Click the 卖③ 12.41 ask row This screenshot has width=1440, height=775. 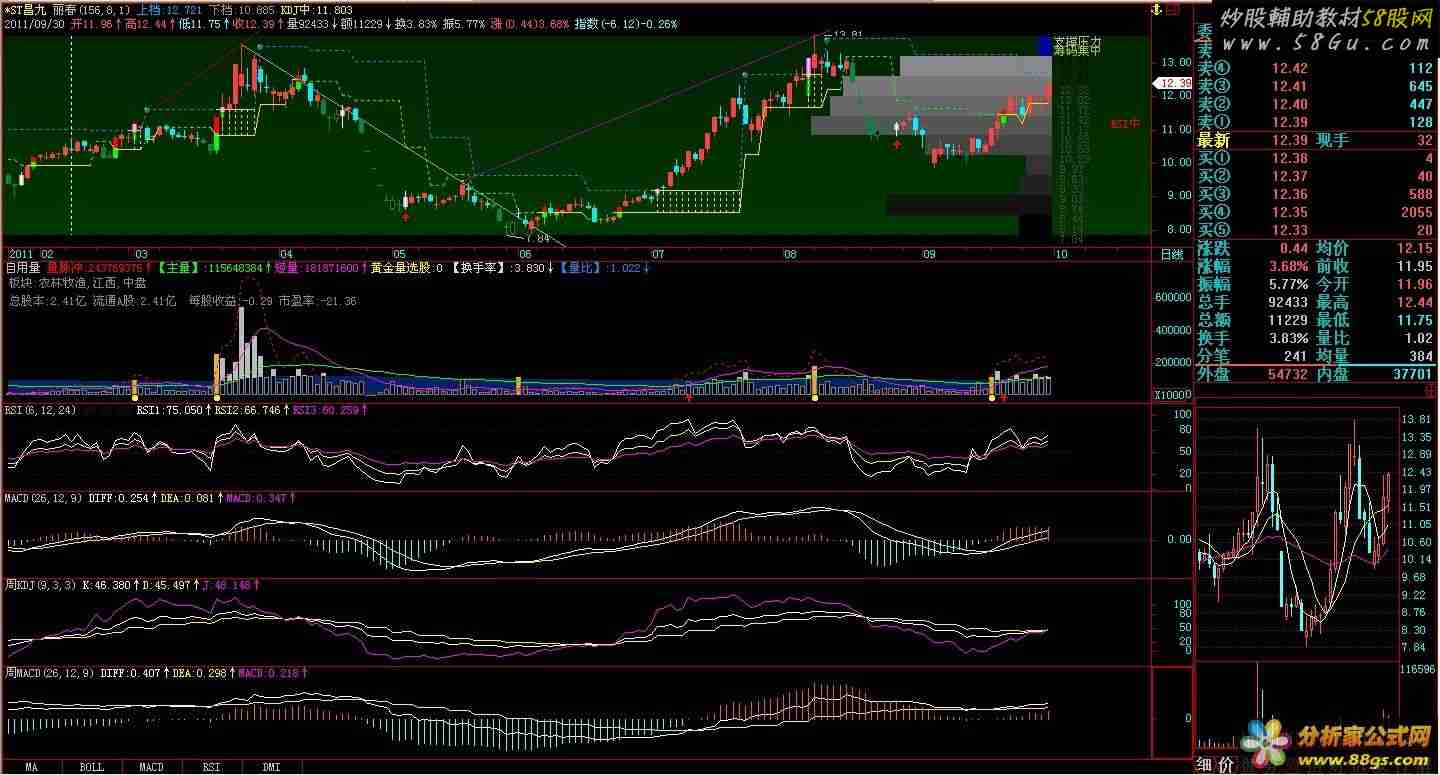(x=1316, y=86)
